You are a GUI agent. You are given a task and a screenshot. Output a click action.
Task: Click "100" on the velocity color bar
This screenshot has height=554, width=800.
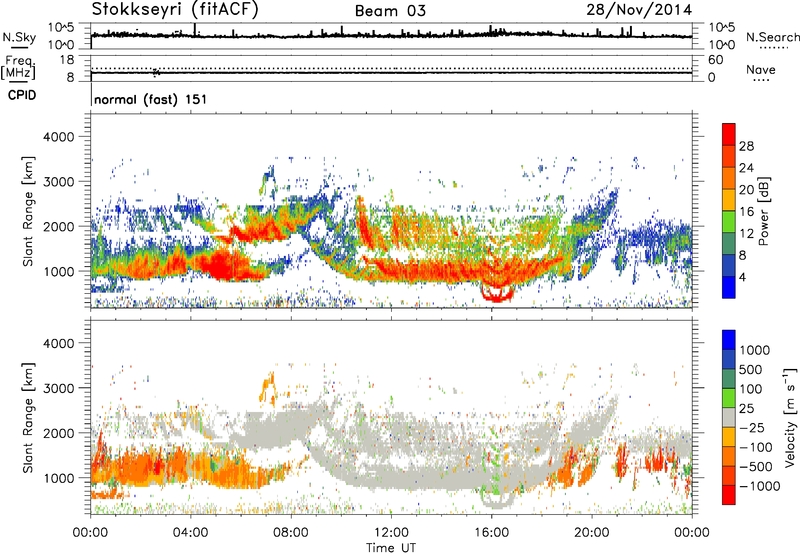(x=751, y=389)
